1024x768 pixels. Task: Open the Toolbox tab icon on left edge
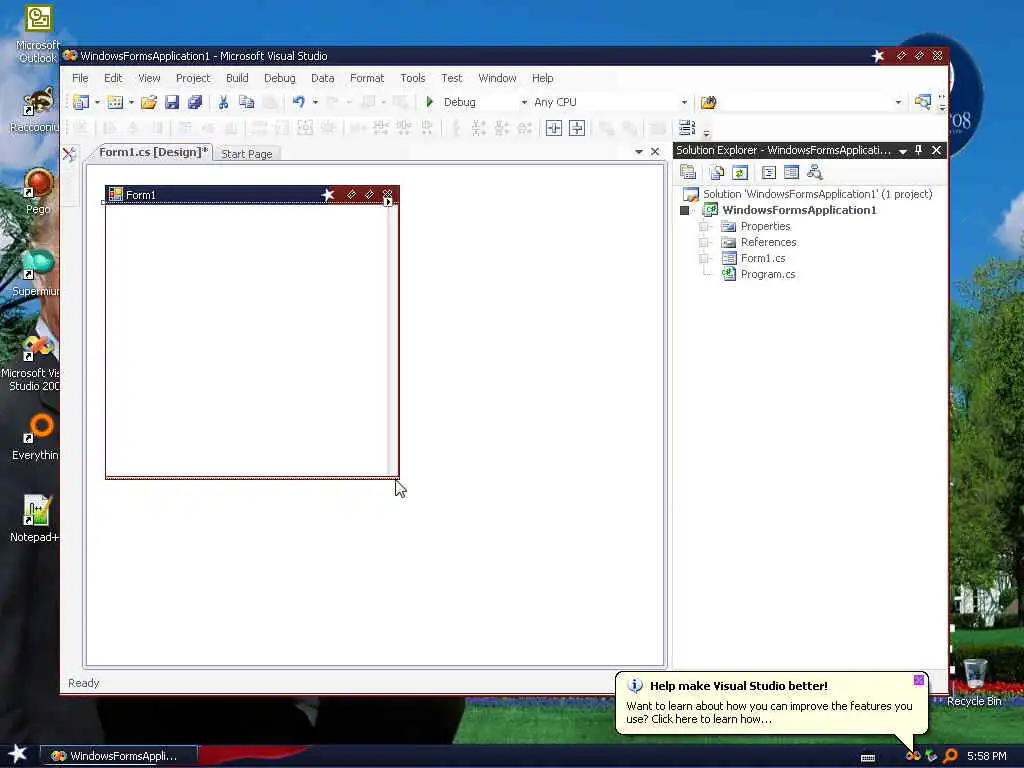pos(69,154)
